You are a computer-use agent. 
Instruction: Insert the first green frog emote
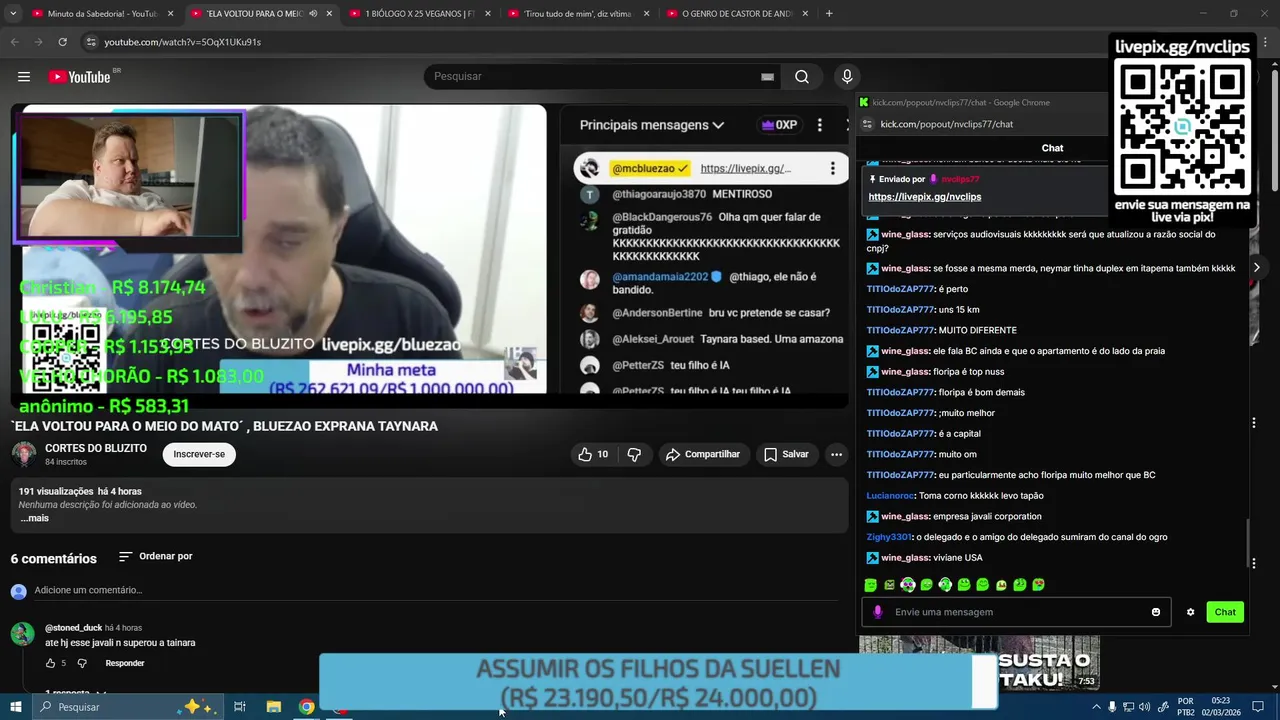(x=871, y=585)
